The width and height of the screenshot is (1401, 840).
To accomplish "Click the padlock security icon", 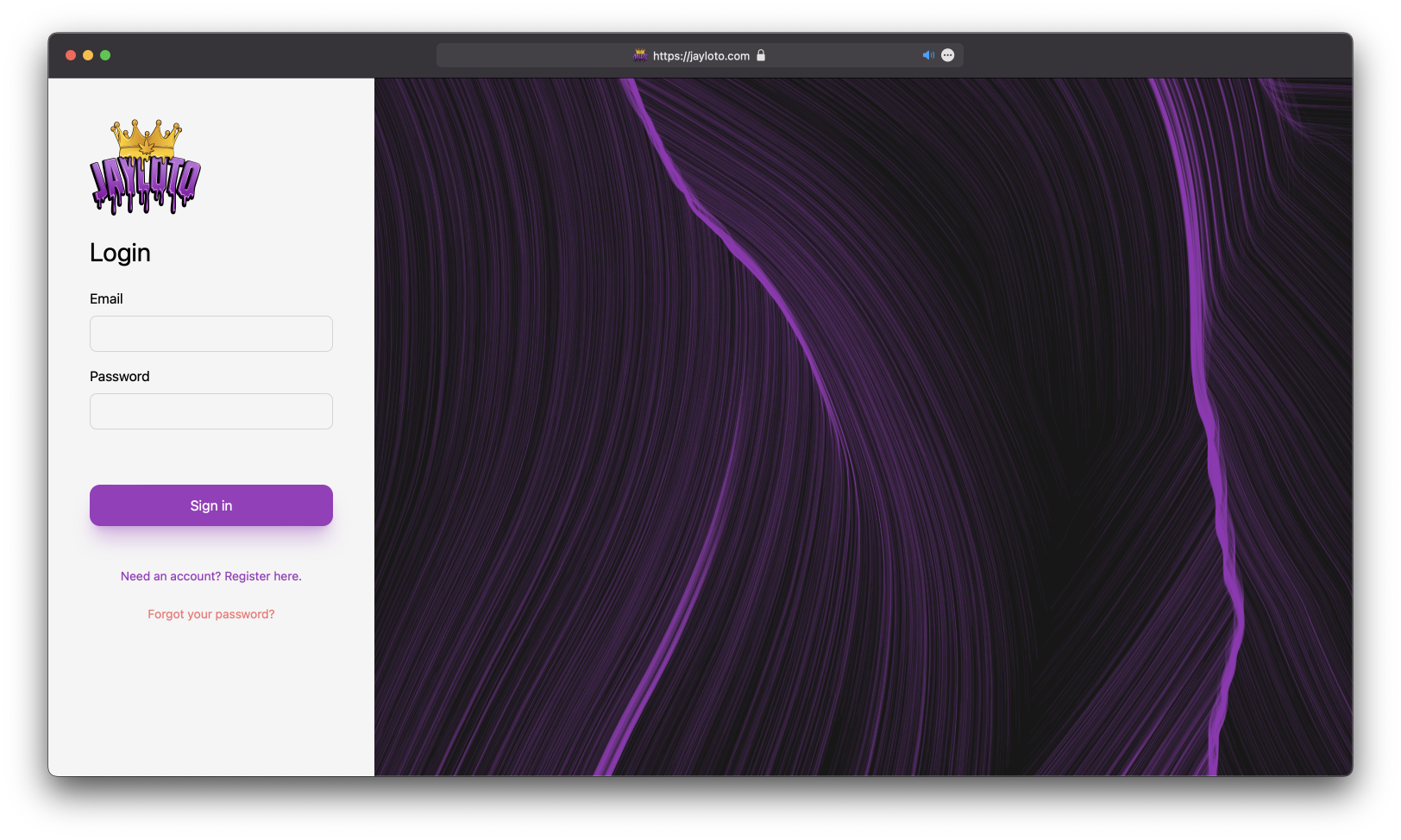I will (x=761, y=55).
